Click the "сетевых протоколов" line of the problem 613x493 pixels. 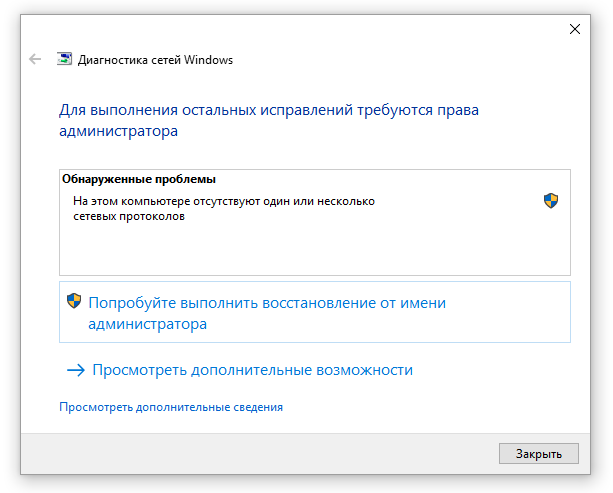pos(129,215)
